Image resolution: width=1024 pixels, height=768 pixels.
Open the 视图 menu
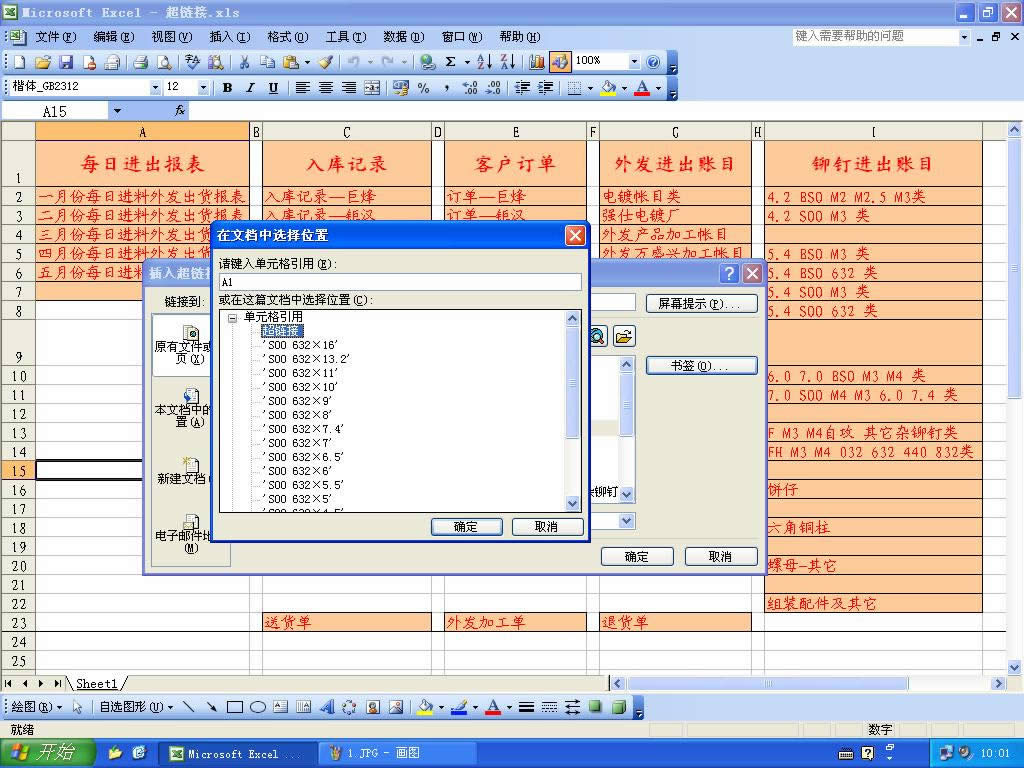tap(172, 37)
